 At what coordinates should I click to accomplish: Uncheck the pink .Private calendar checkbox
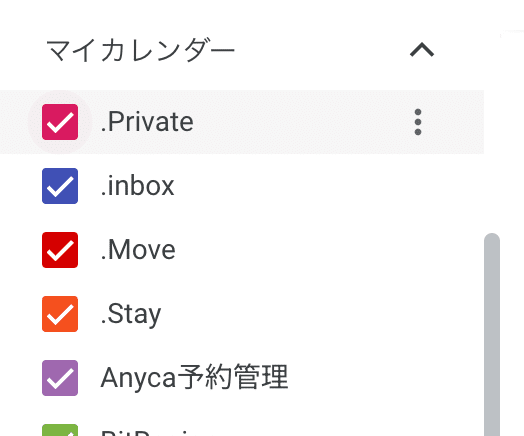coord(60,122)
